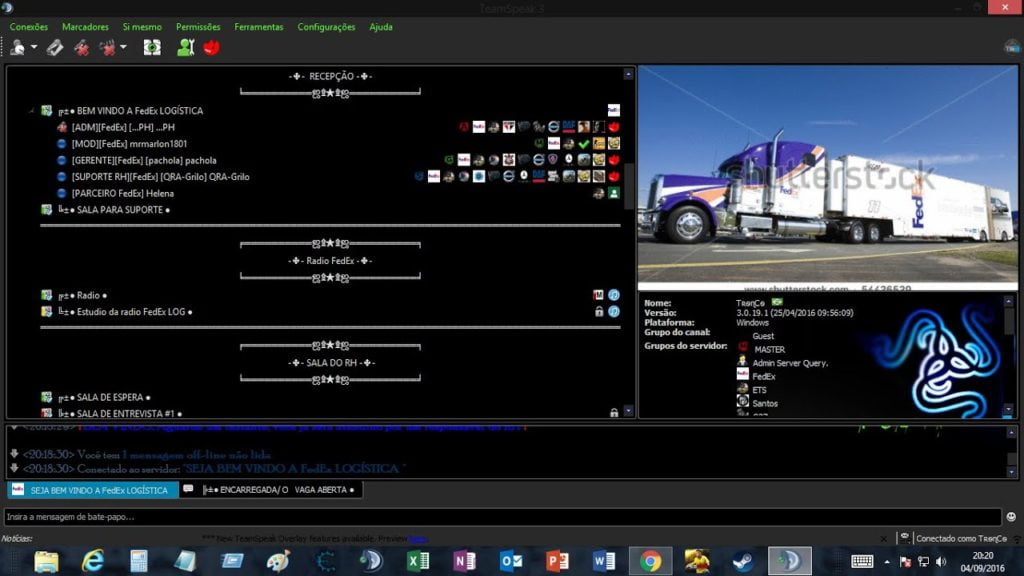Open Steam from taskbar
Screen dimensions: 1024x576
[x=743, y=561]
